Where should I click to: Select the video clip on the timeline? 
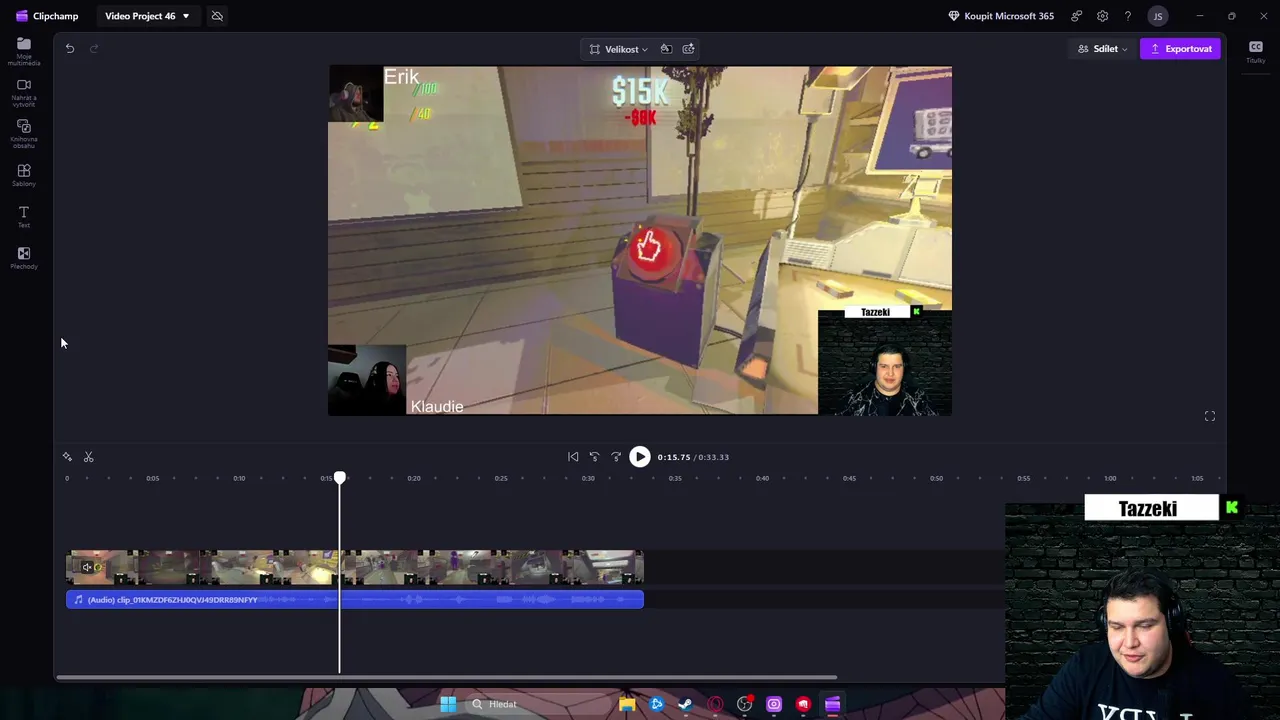tap(355, 567)
